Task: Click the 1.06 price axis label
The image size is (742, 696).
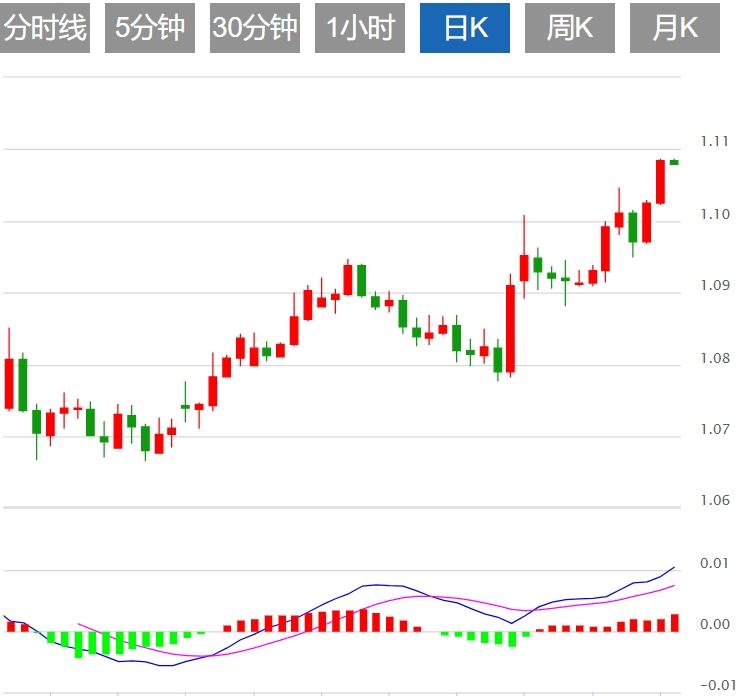Action: click(x=715, y=501)
